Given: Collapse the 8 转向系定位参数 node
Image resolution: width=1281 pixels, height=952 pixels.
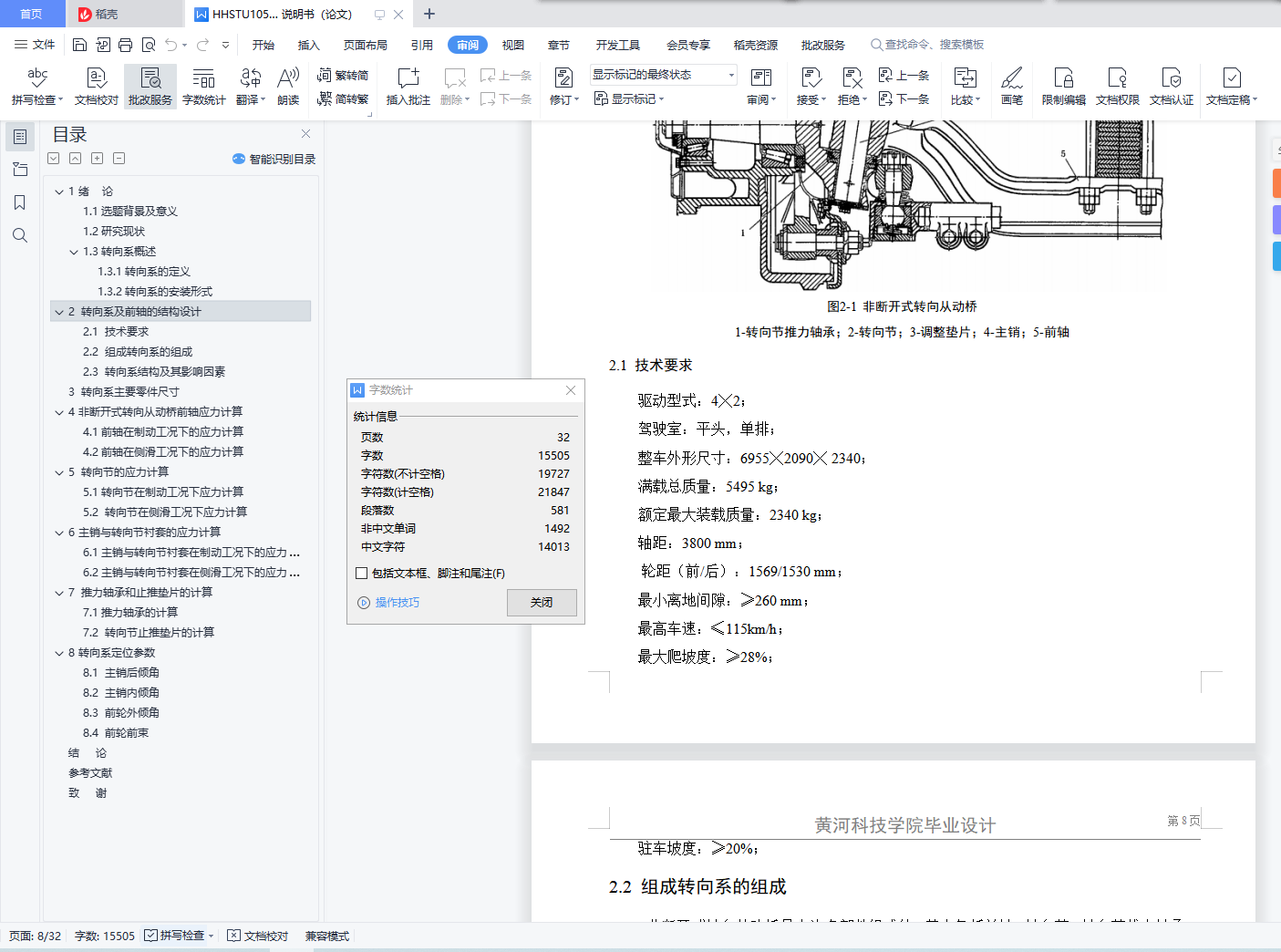Looking at the screenshot, I should pyautogui.click(x=59, y=653).
